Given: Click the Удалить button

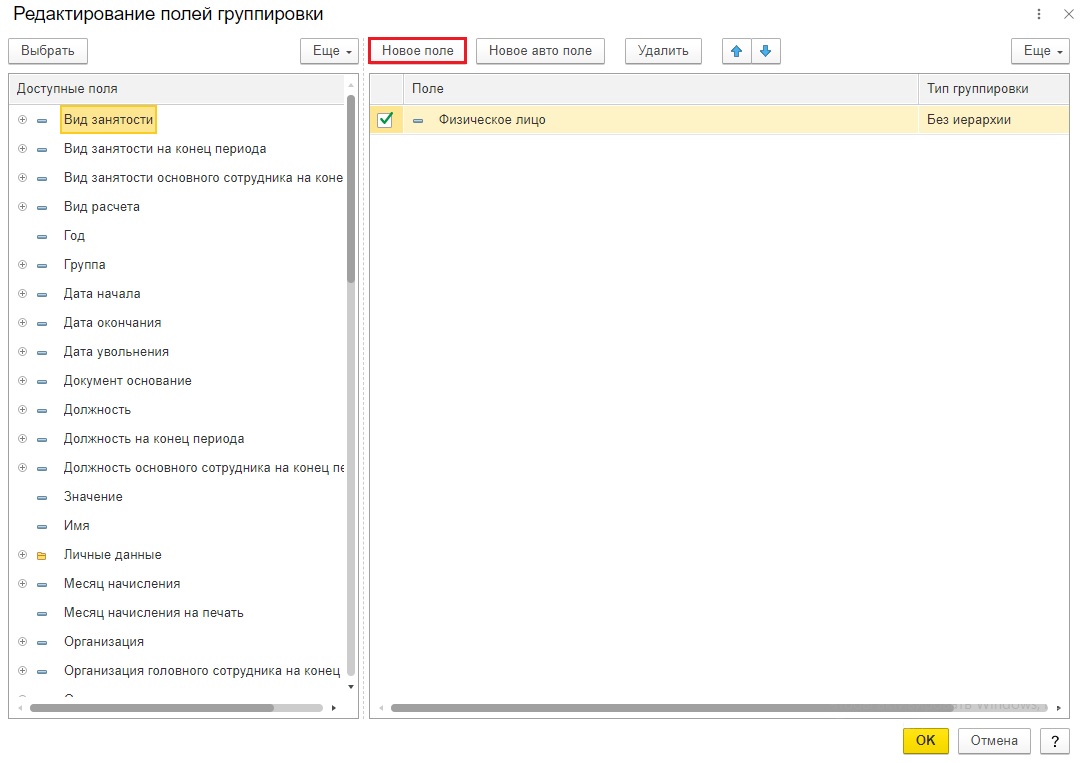Looking at the screenshot, I should (663, 50).
